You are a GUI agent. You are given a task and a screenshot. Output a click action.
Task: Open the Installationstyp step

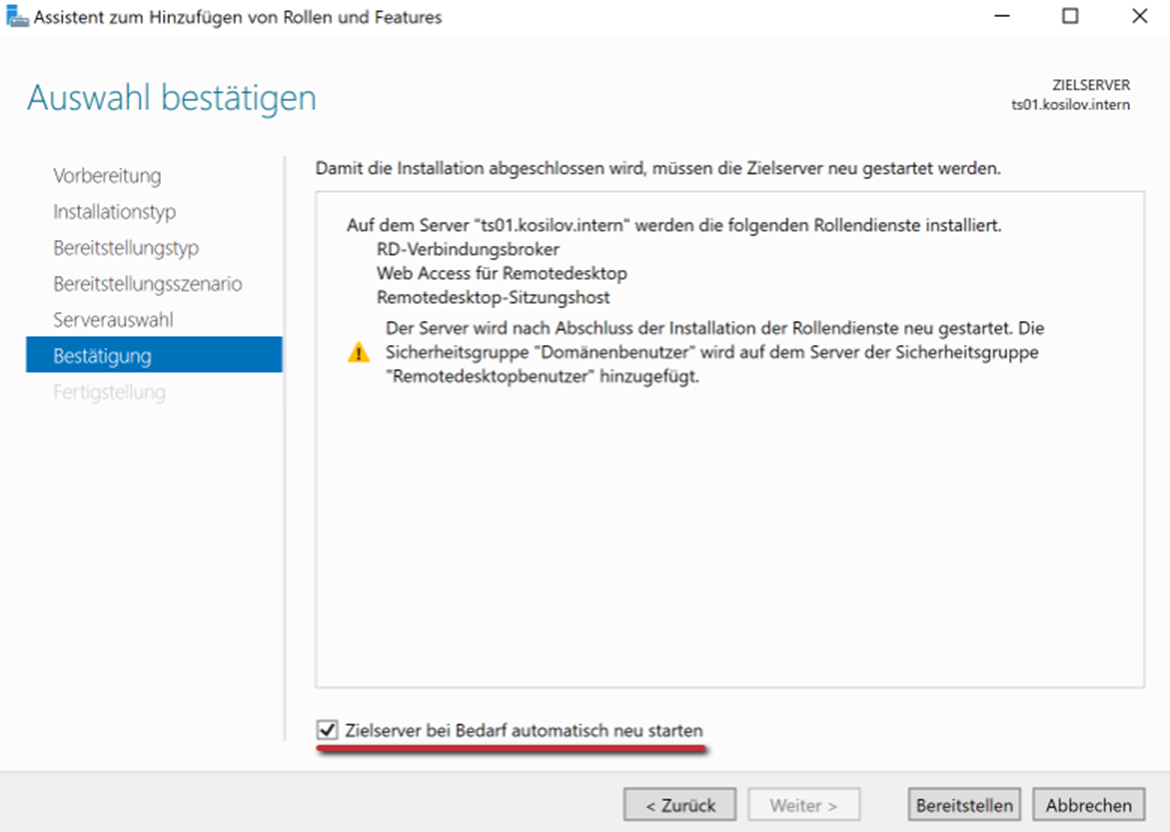tap(114, 212)
